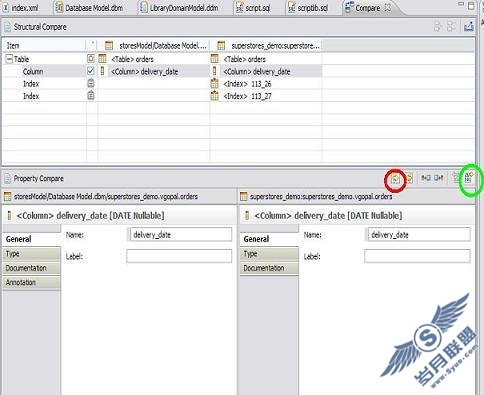Select Type tab in right property pane
The image size is (484, 395).
269,254
